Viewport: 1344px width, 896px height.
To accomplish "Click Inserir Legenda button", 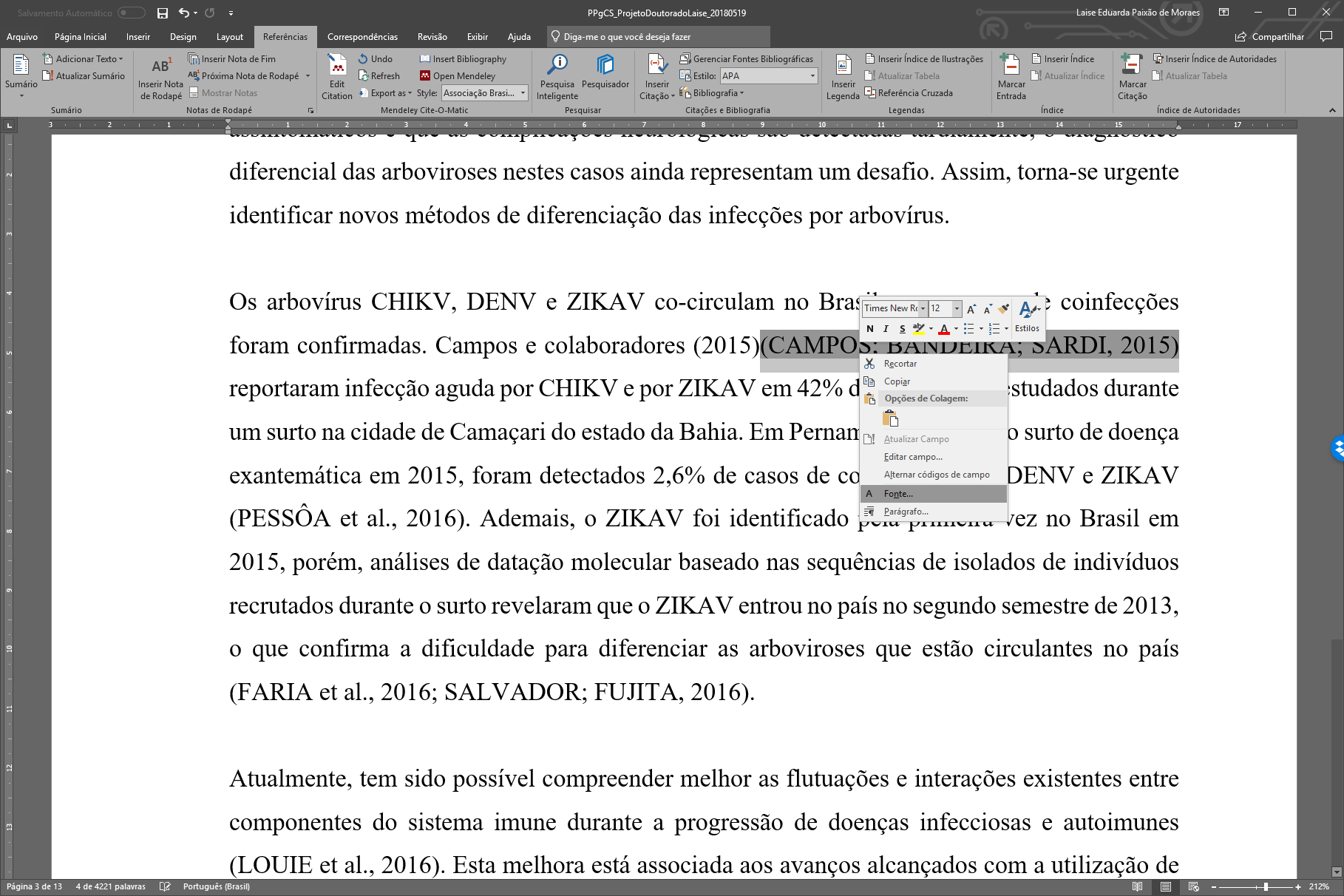I will [843, 77].
